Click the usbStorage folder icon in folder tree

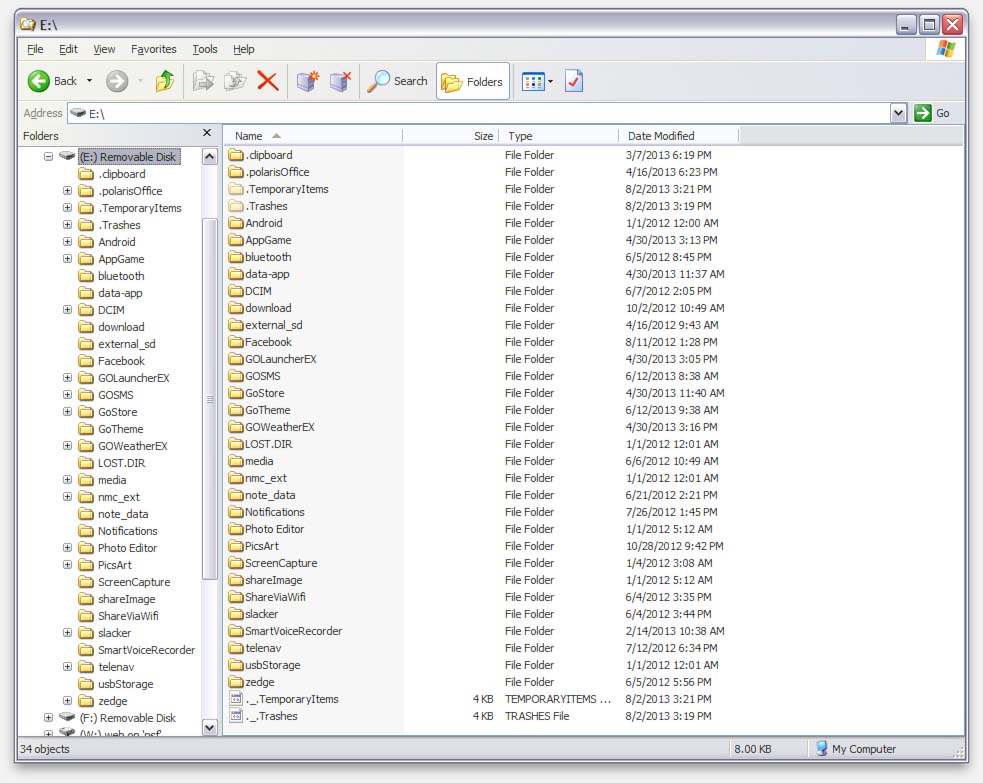tap(86, 683)
